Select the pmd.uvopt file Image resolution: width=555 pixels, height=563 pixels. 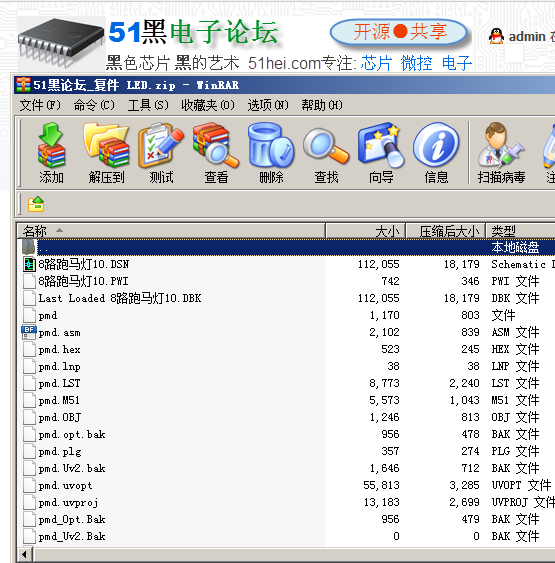coord(65,486)
